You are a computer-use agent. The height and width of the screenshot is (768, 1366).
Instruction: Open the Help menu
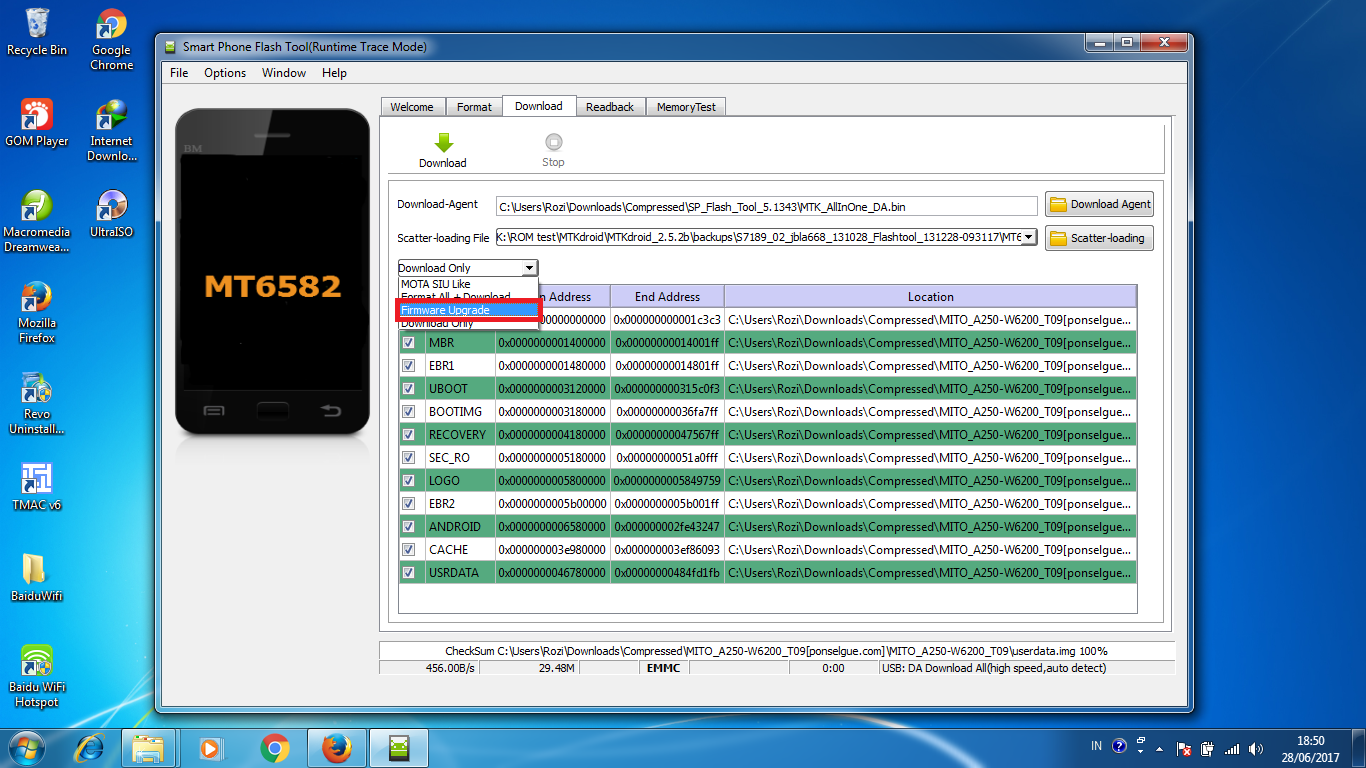(334, 73)
